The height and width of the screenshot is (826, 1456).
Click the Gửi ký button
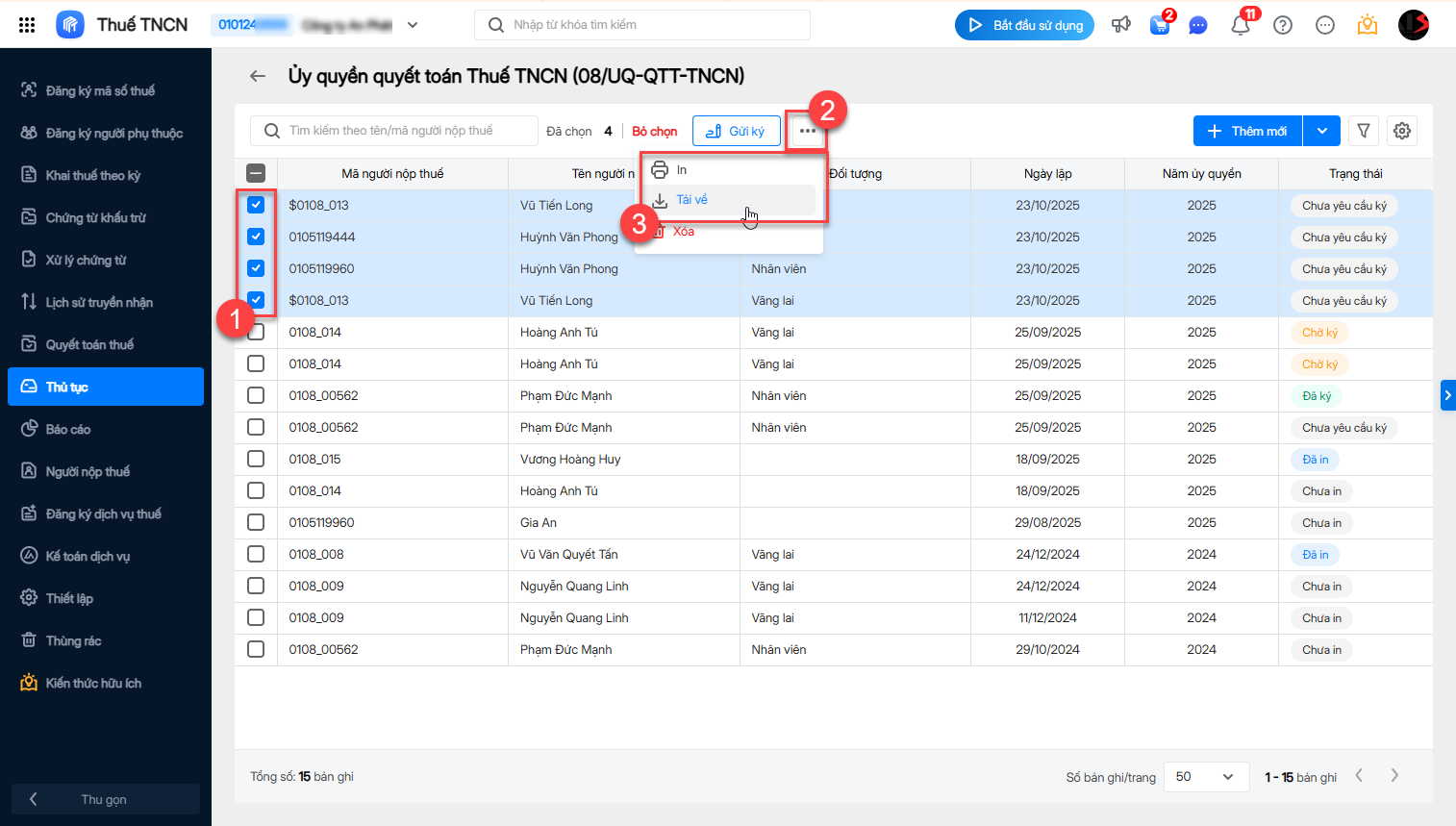point(736,131)
